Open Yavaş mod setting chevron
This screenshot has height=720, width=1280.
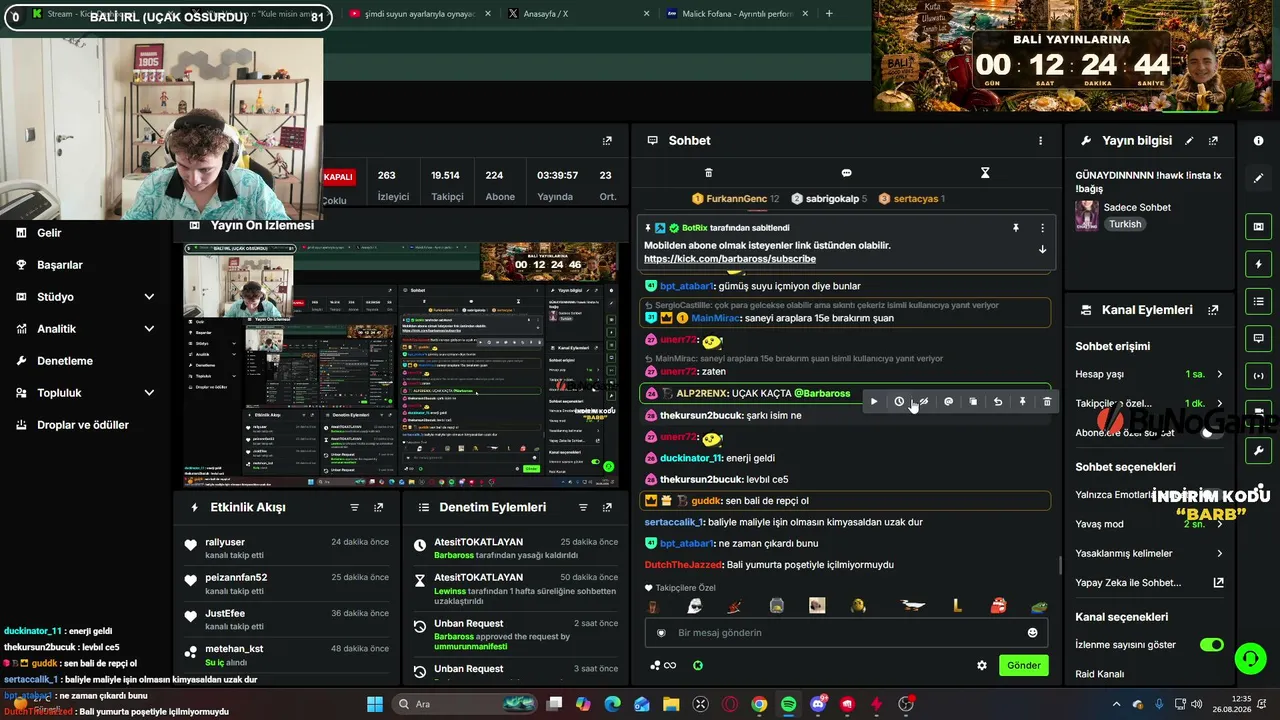click(x=1219, y=524)
